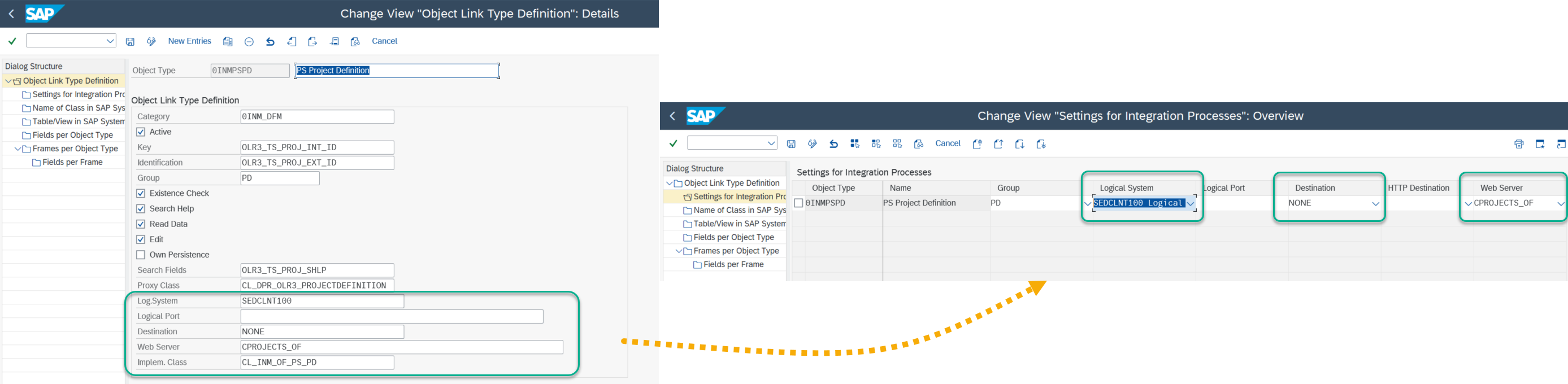Click the green checkmark in the Details window
The height and width of the screenshot is (384, 1568).
coord(12,41)
